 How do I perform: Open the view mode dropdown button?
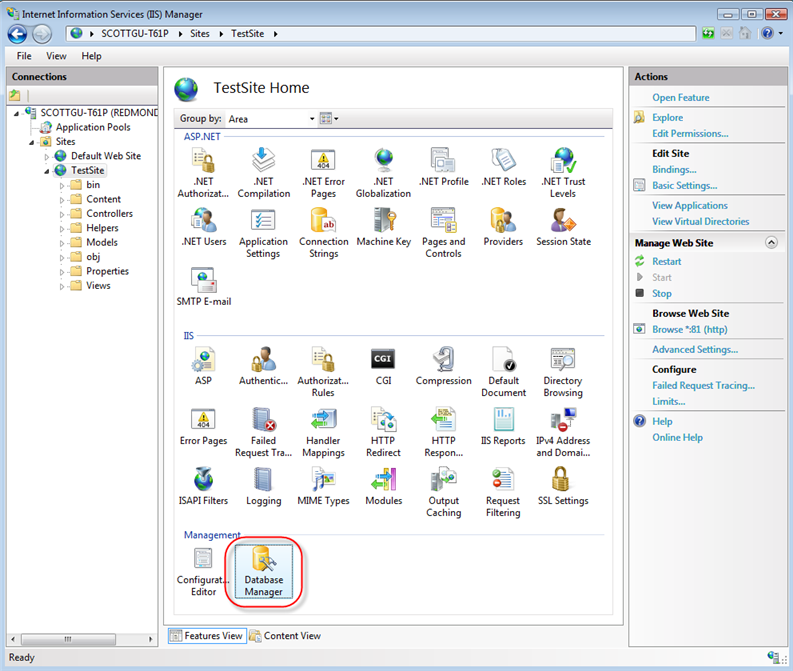(329, 119)
